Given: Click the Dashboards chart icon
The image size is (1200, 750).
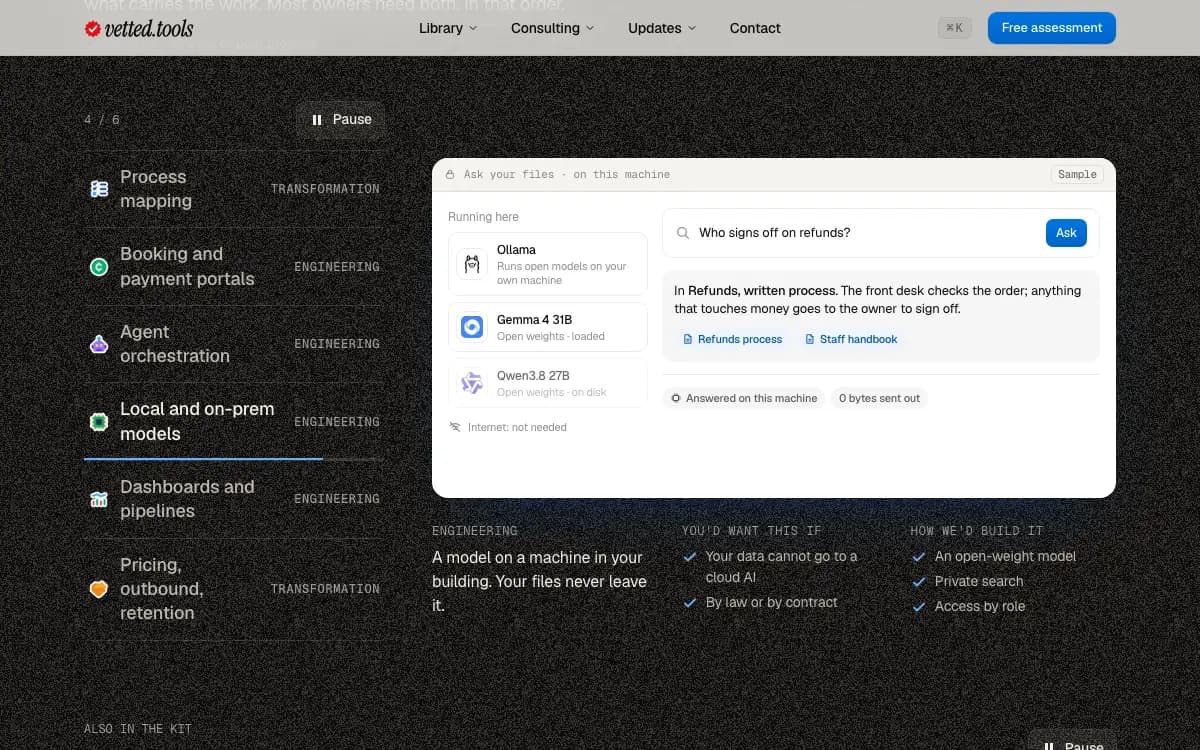Looking at the screenshot, I should click(99, 499).
